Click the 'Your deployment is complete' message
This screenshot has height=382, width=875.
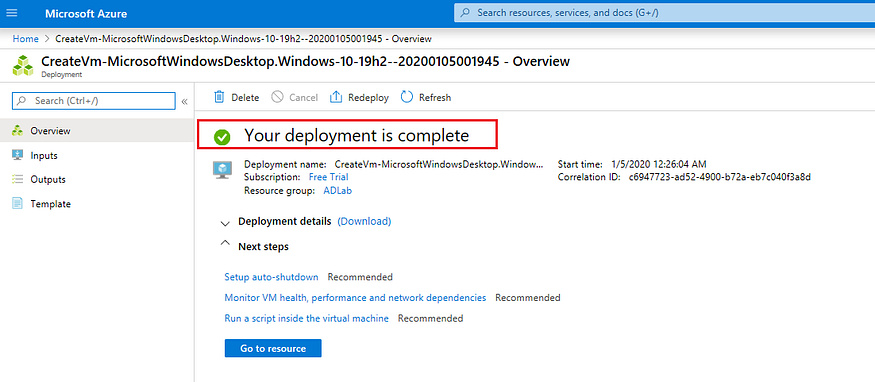coord(357,136)
